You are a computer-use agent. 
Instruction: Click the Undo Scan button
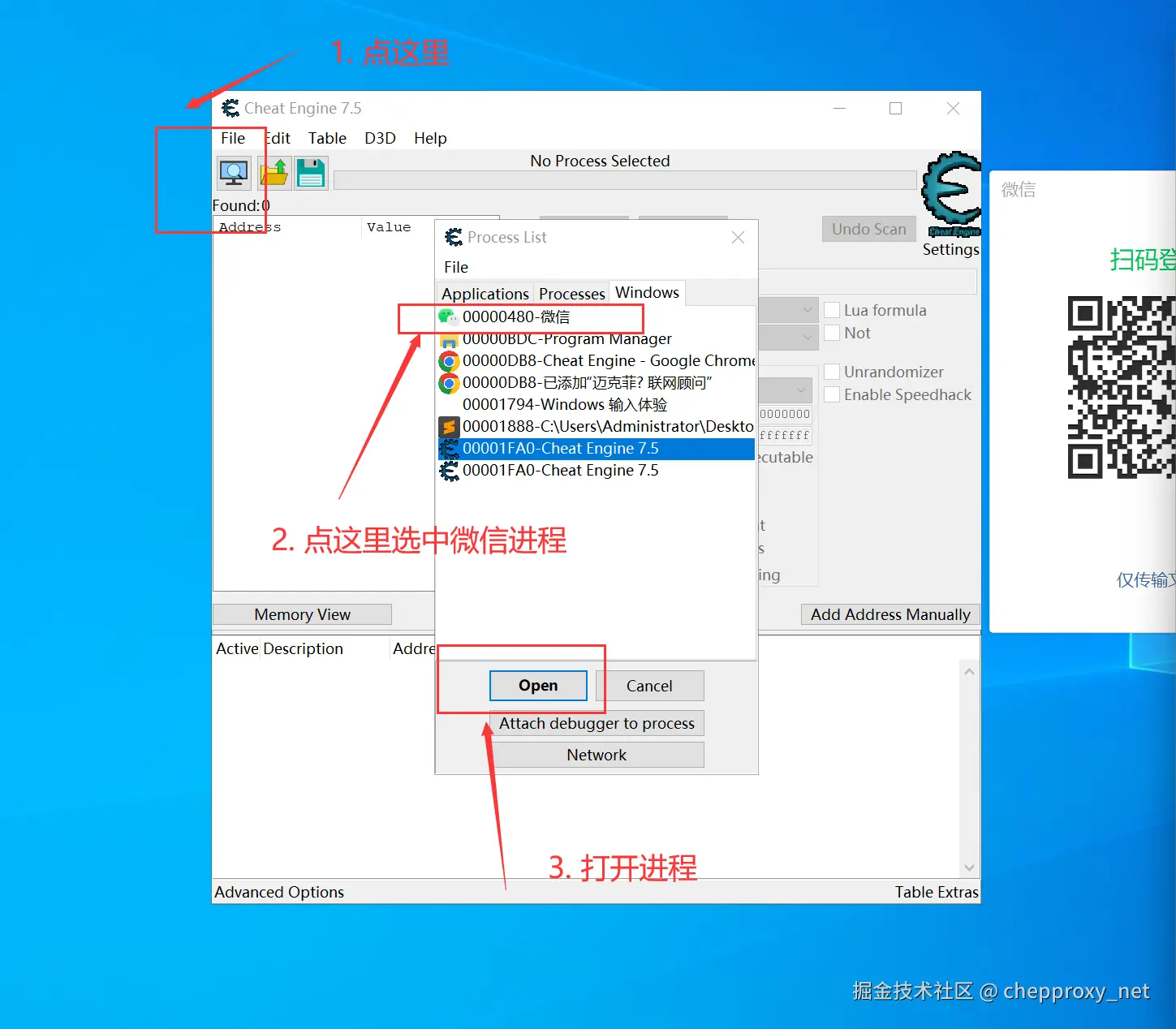pos(868,229)
